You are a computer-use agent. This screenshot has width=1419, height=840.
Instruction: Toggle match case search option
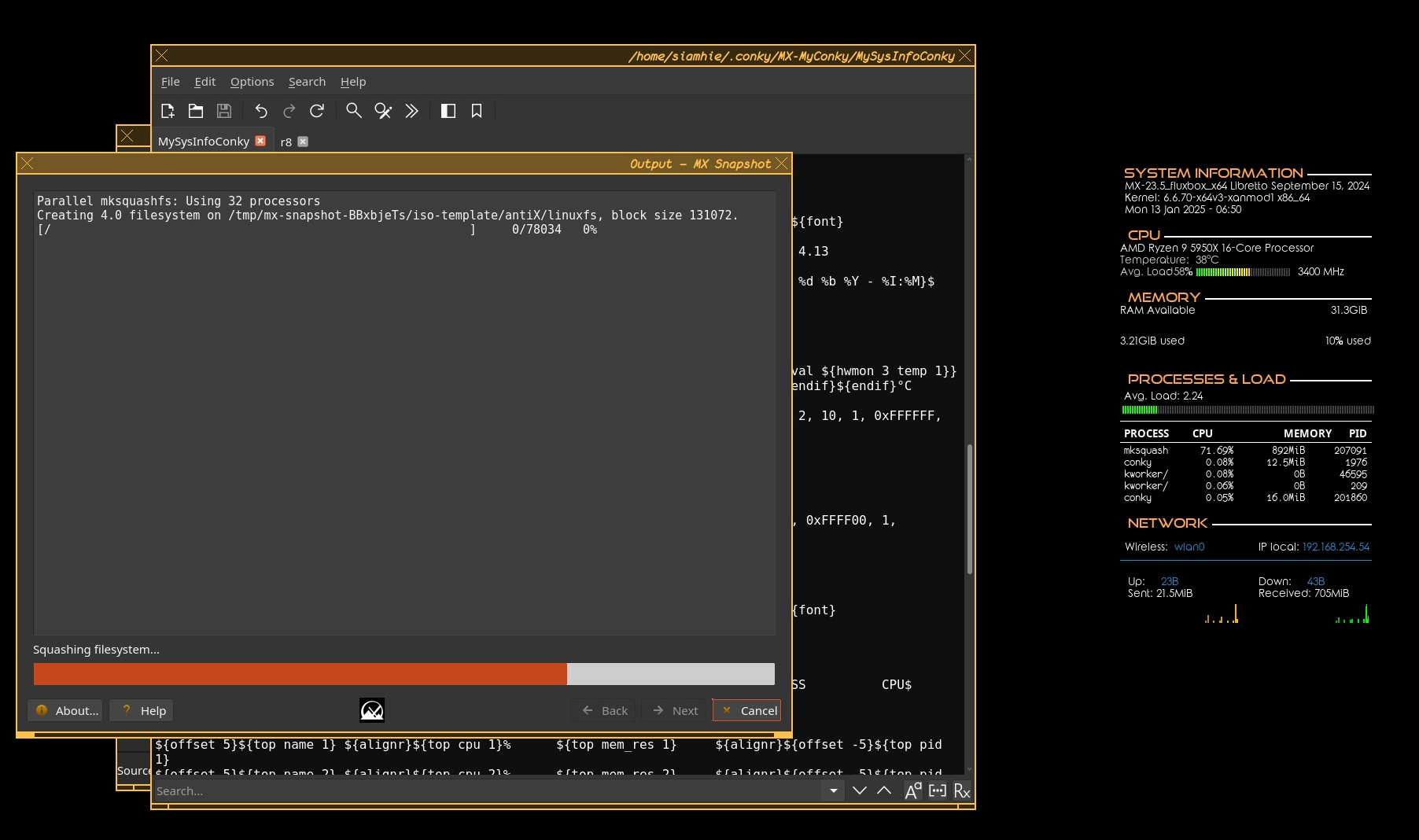tap(912, 790)
